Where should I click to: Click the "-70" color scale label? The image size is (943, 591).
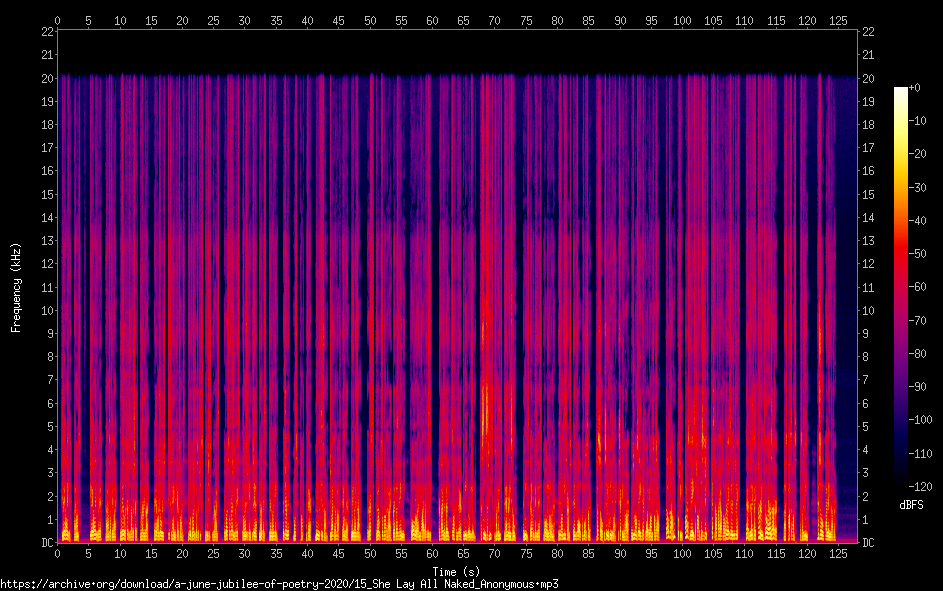tap(917, 320)
